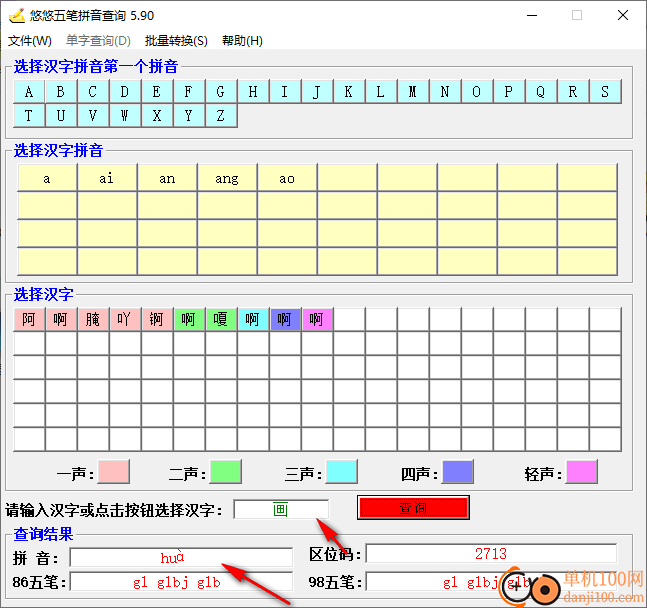Image resolution: width=647 pixels, height=608 pixels.
Task: Select pinyin first letter F
Action: pyautogui.click(x=189, y=92)
